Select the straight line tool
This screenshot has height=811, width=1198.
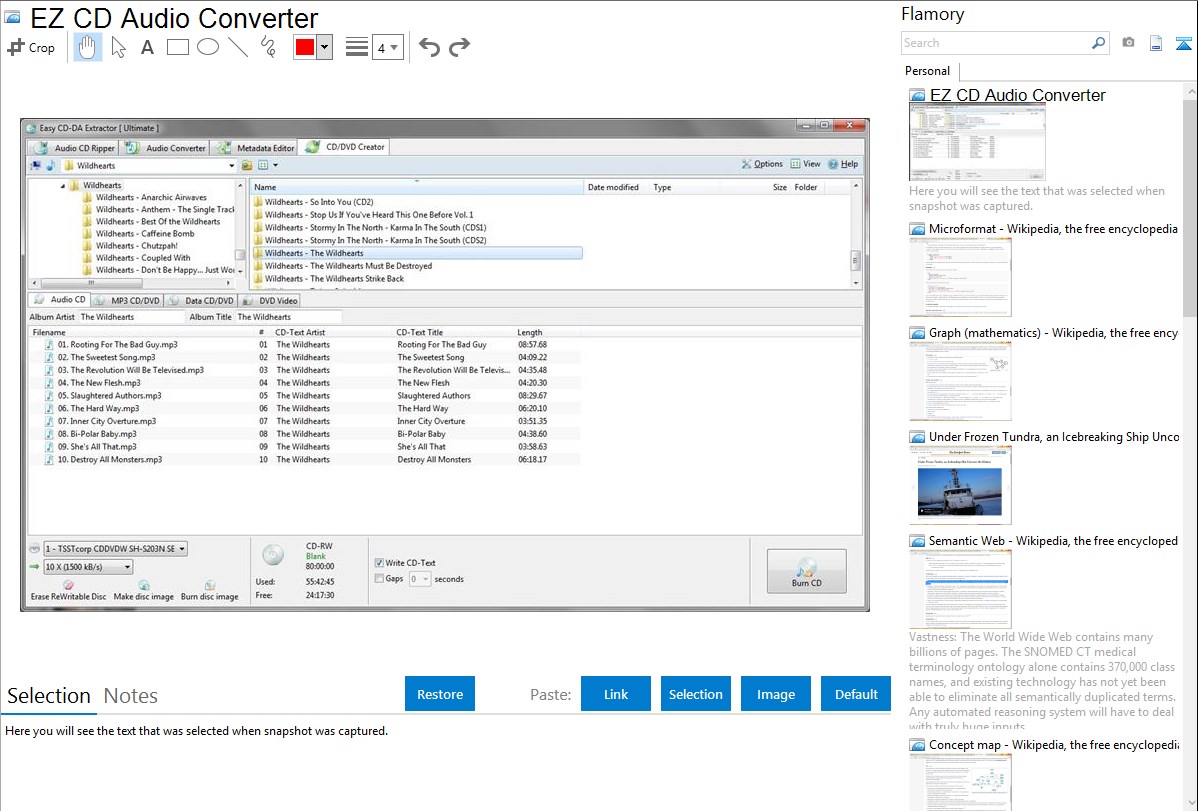click(238, 47)
